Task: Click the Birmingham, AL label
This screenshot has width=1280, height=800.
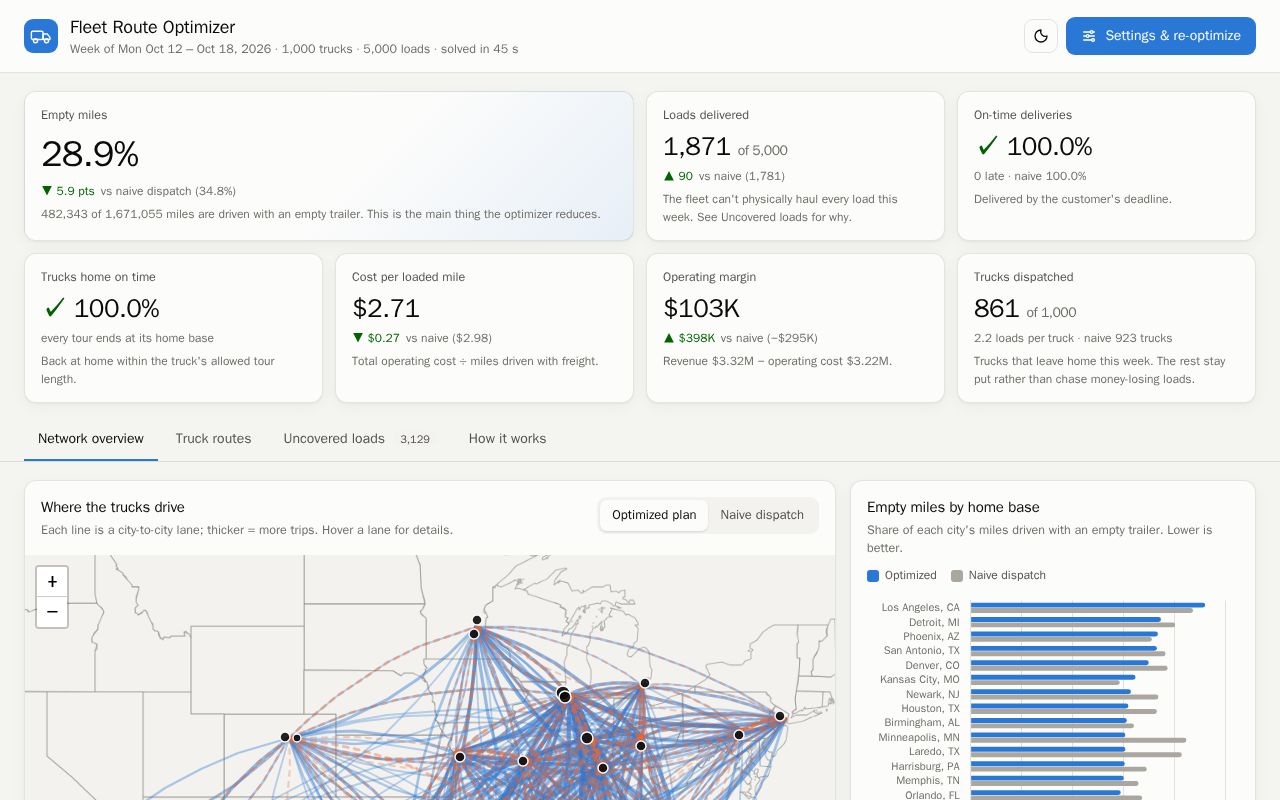Action: (922, 722)
